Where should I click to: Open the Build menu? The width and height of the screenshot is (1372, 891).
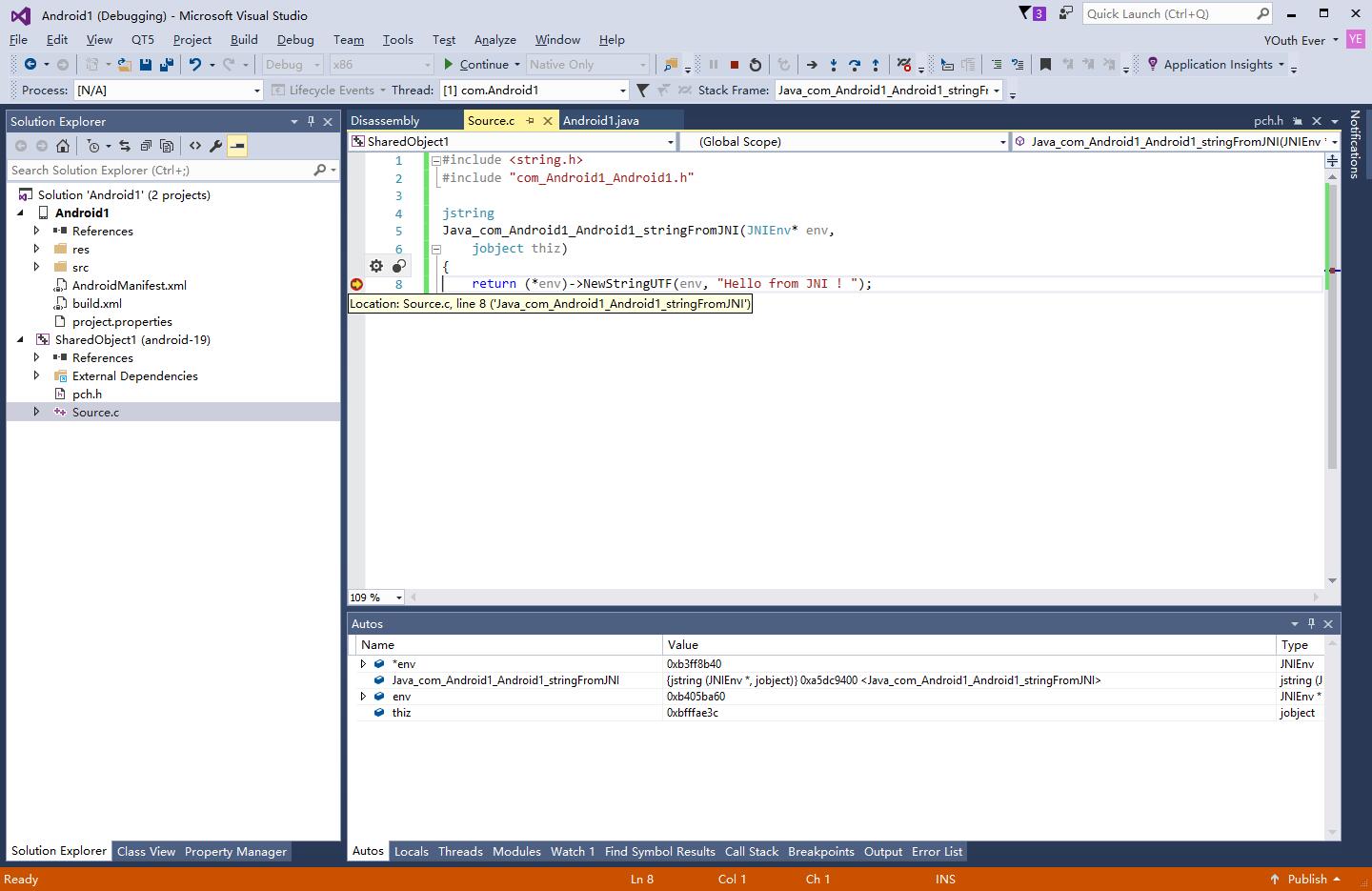pos(244,39)
